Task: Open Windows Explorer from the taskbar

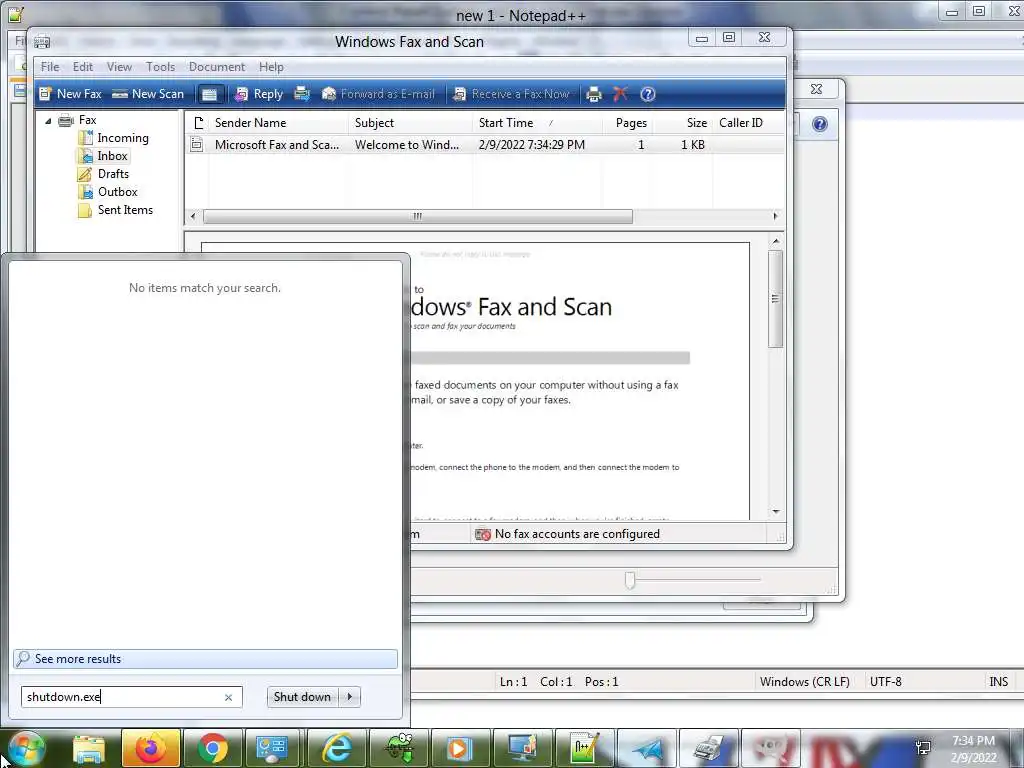Action: coord(89,749)
